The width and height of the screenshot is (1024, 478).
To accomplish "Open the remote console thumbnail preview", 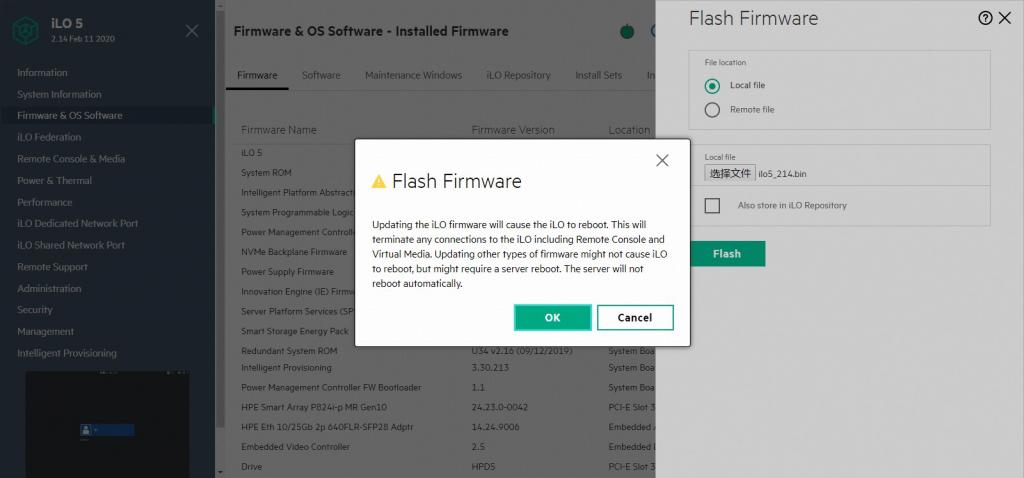I will [x=107, y=424].
